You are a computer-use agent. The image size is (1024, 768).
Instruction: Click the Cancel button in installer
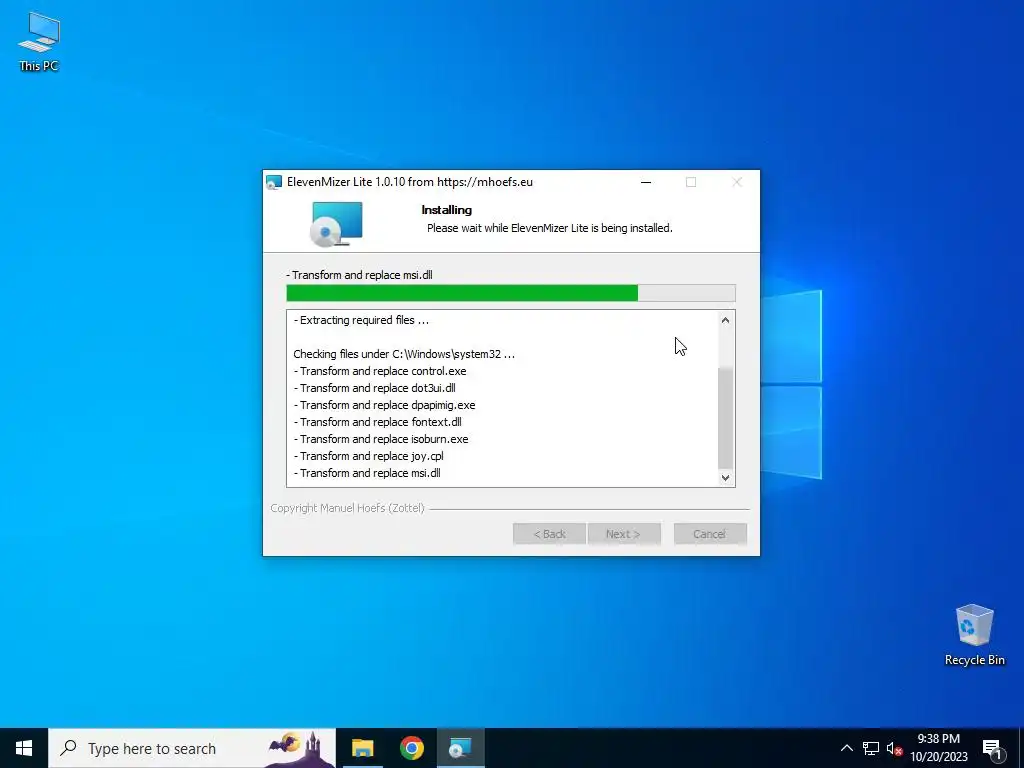click(x=710, y=534)
